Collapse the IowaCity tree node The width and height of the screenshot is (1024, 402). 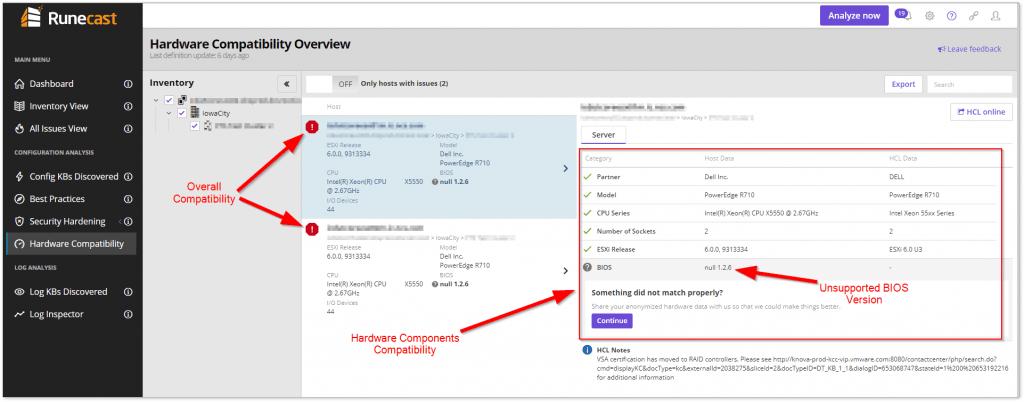tap(168, 113)
